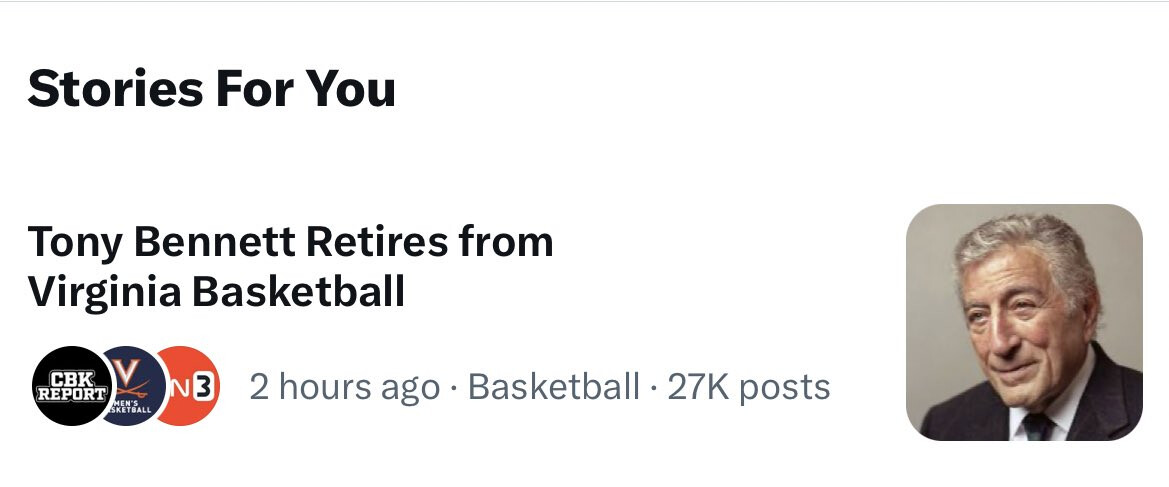
Task: Click the 2 hours ago timestamp
Action: coord(344,386)
